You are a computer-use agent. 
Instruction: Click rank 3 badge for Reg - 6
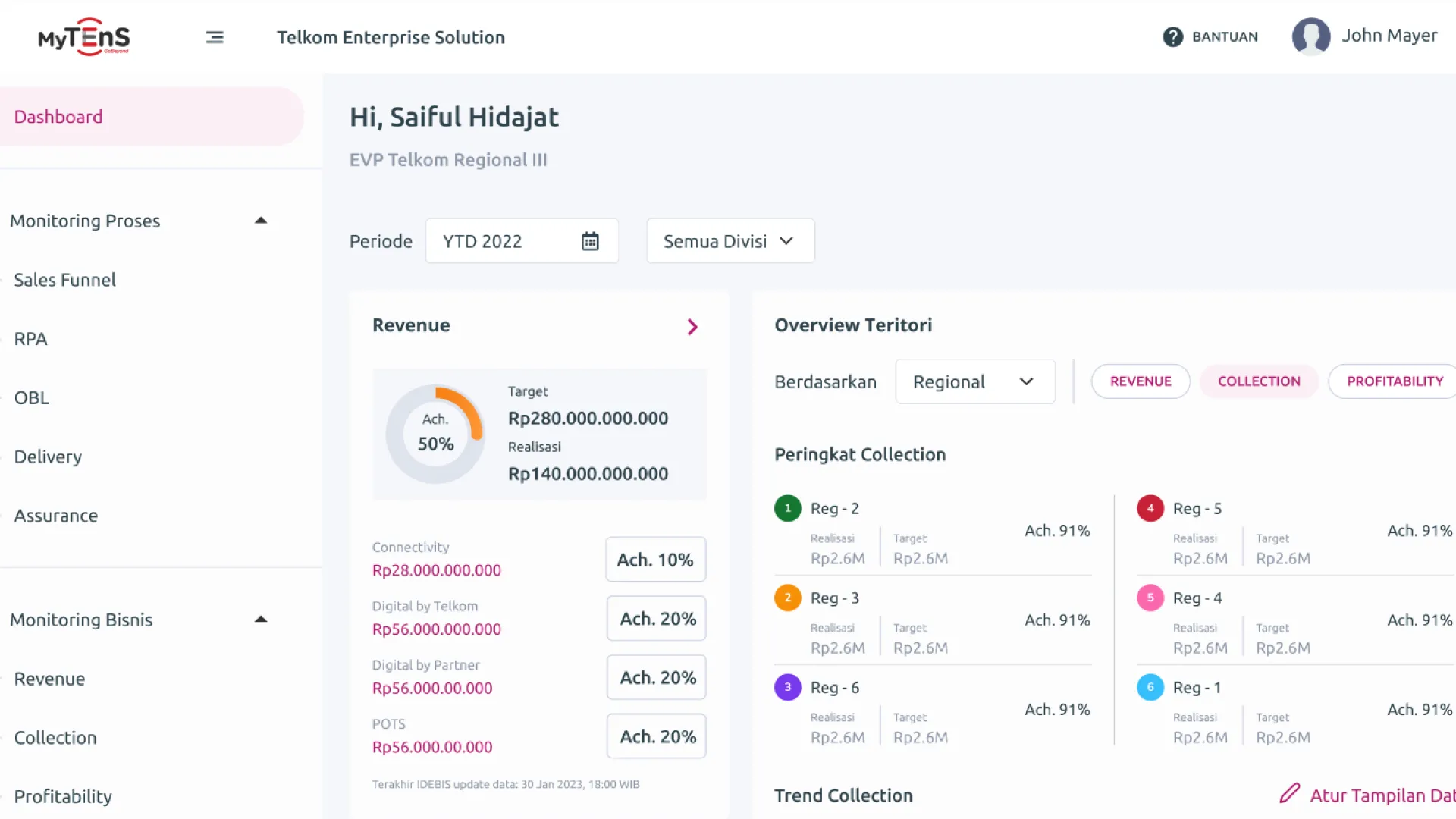(788, 687)
